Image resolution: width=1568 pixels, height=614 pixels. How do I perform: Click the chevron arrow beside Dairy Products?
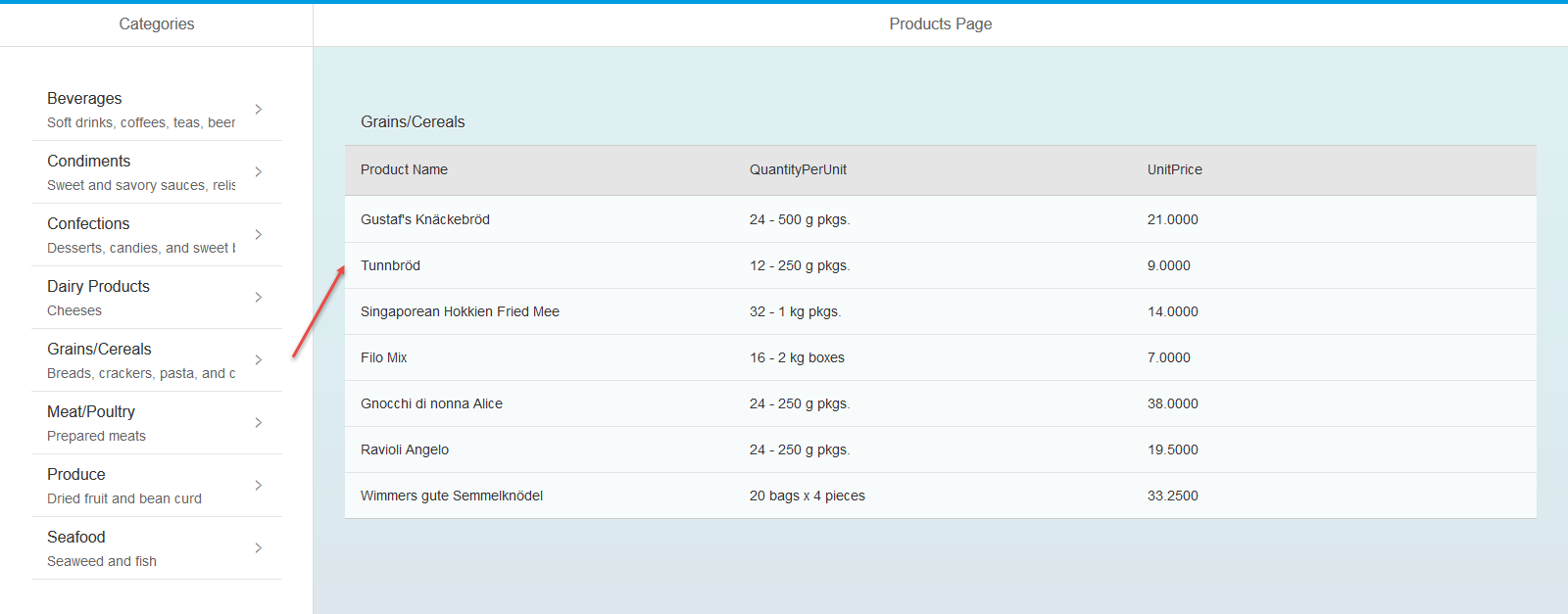pos(259,297)
